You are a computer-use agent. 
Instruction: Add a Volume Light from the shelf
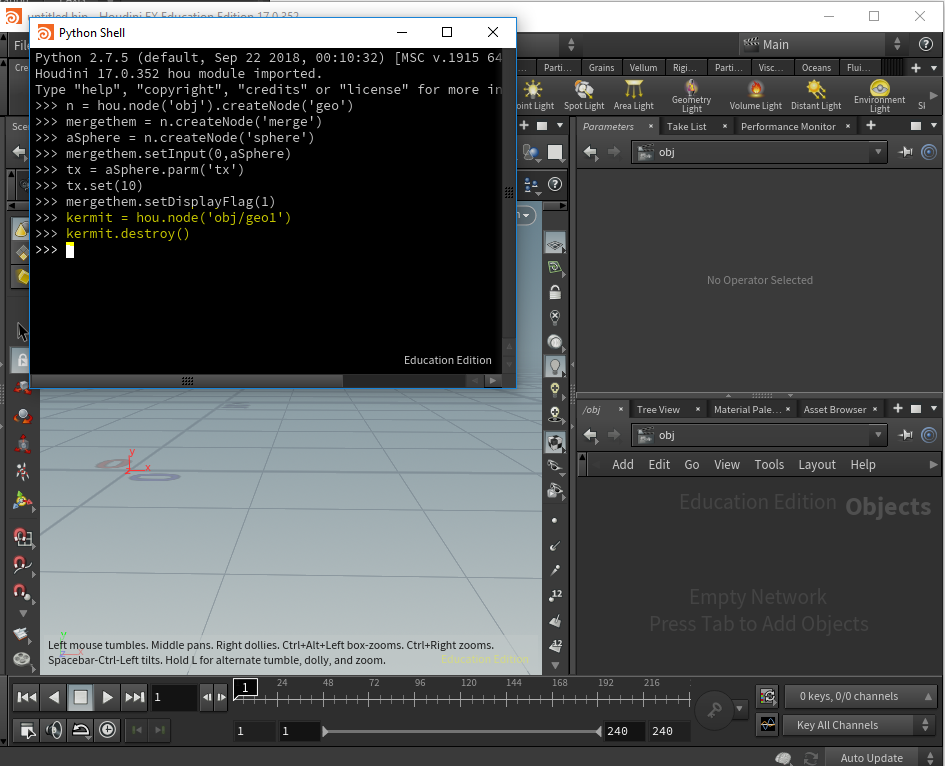coord(756,95)
